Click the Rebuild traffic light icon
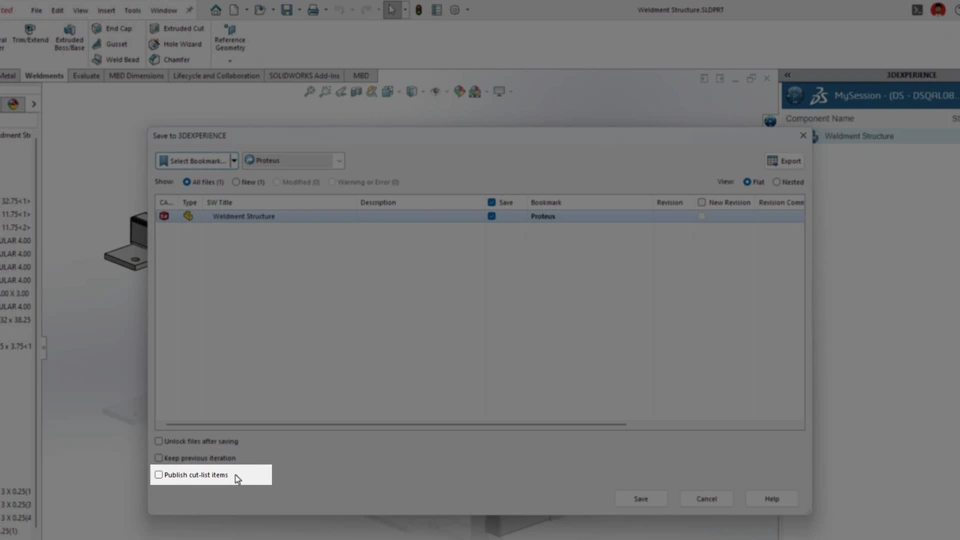 [x=419, y=10]
